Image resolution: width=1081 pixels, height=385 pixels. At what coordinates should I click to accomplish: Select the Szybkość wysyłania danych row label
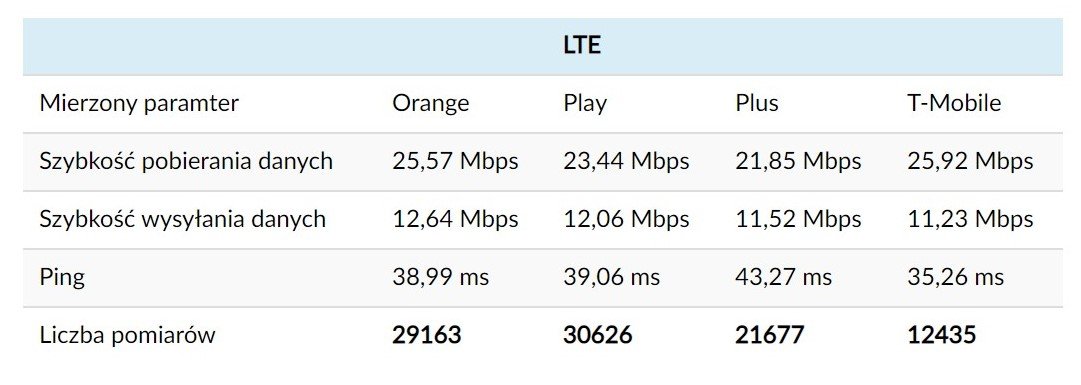(183, 219)
